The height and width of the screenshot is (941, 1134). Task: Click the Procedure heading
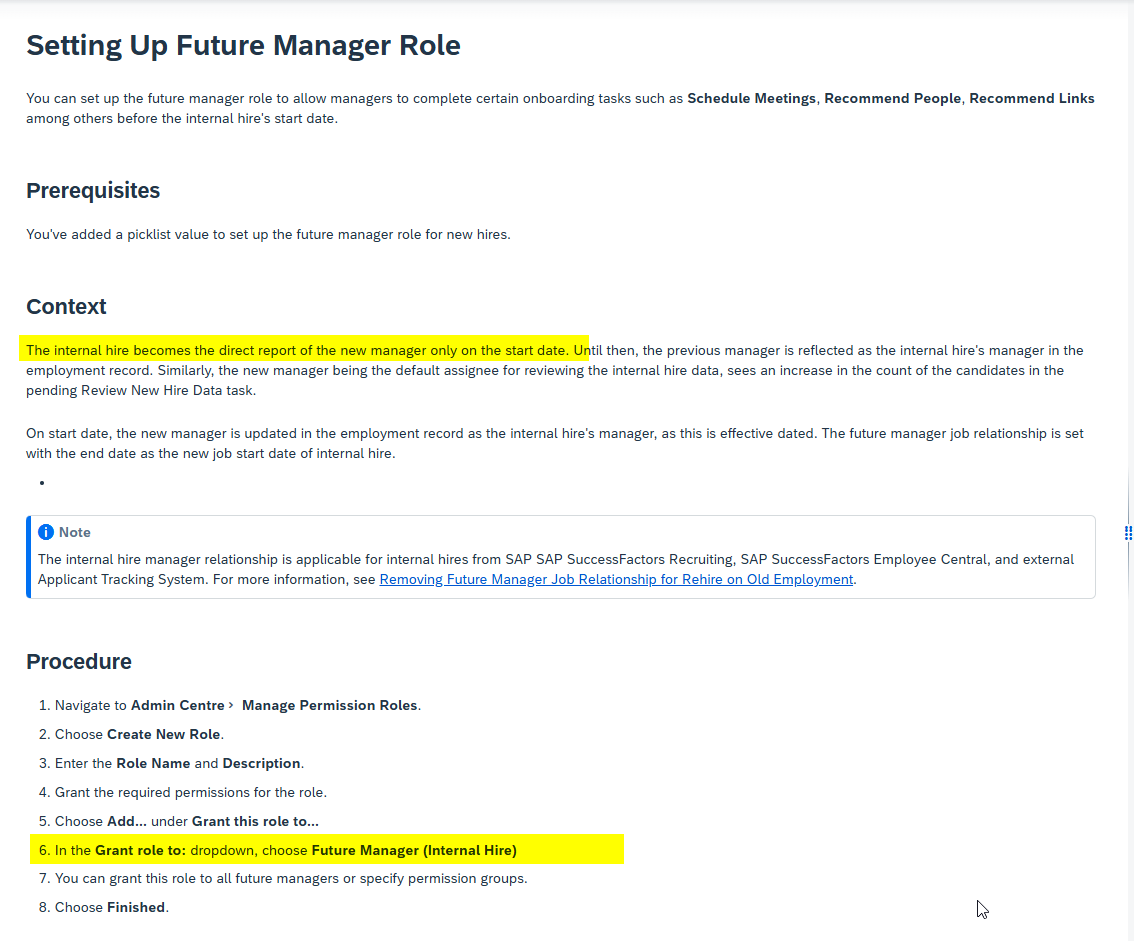[x=79, y=661]
